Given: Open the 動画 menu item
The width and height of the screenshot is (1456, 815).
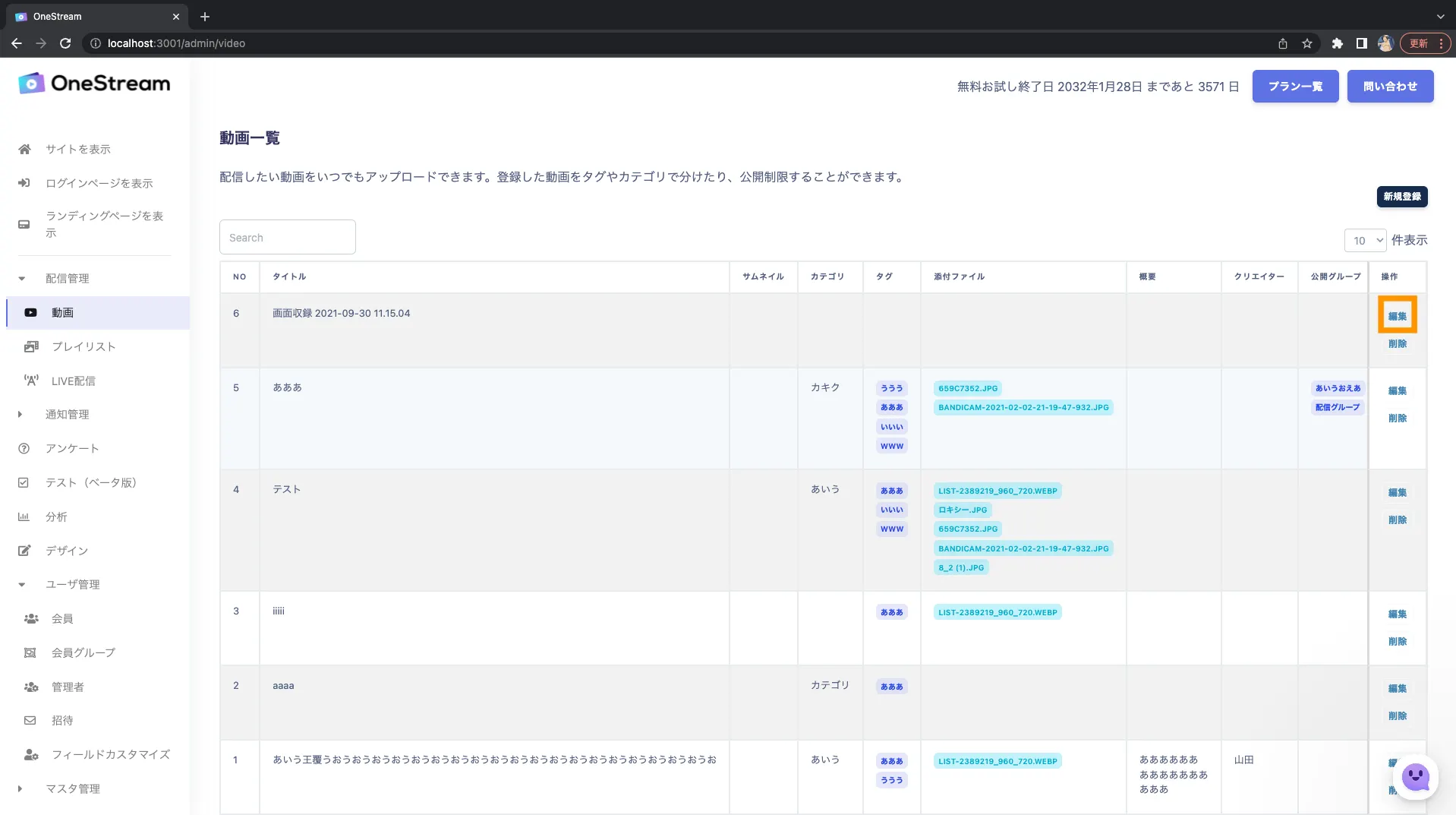Looking at the screenshot, I should coord(98,312).
